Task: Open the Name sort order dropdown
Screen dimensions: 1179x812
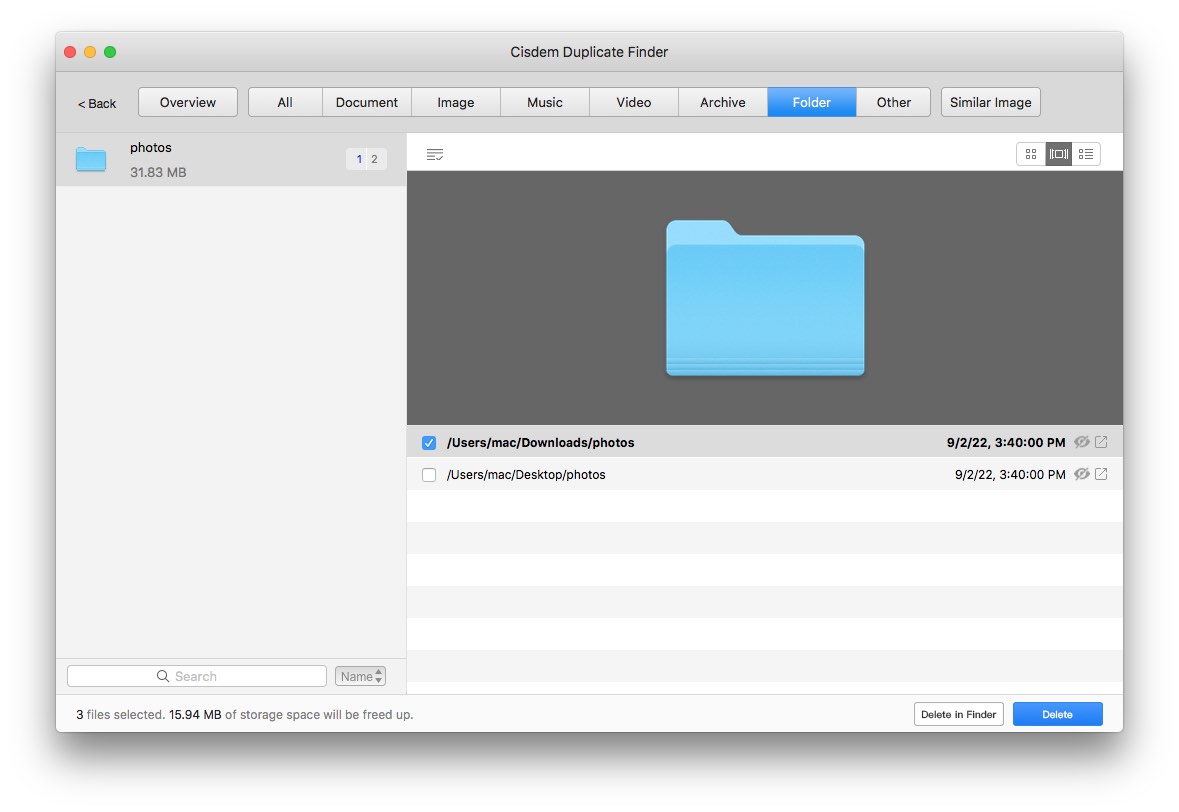Action: coord(360,676)
